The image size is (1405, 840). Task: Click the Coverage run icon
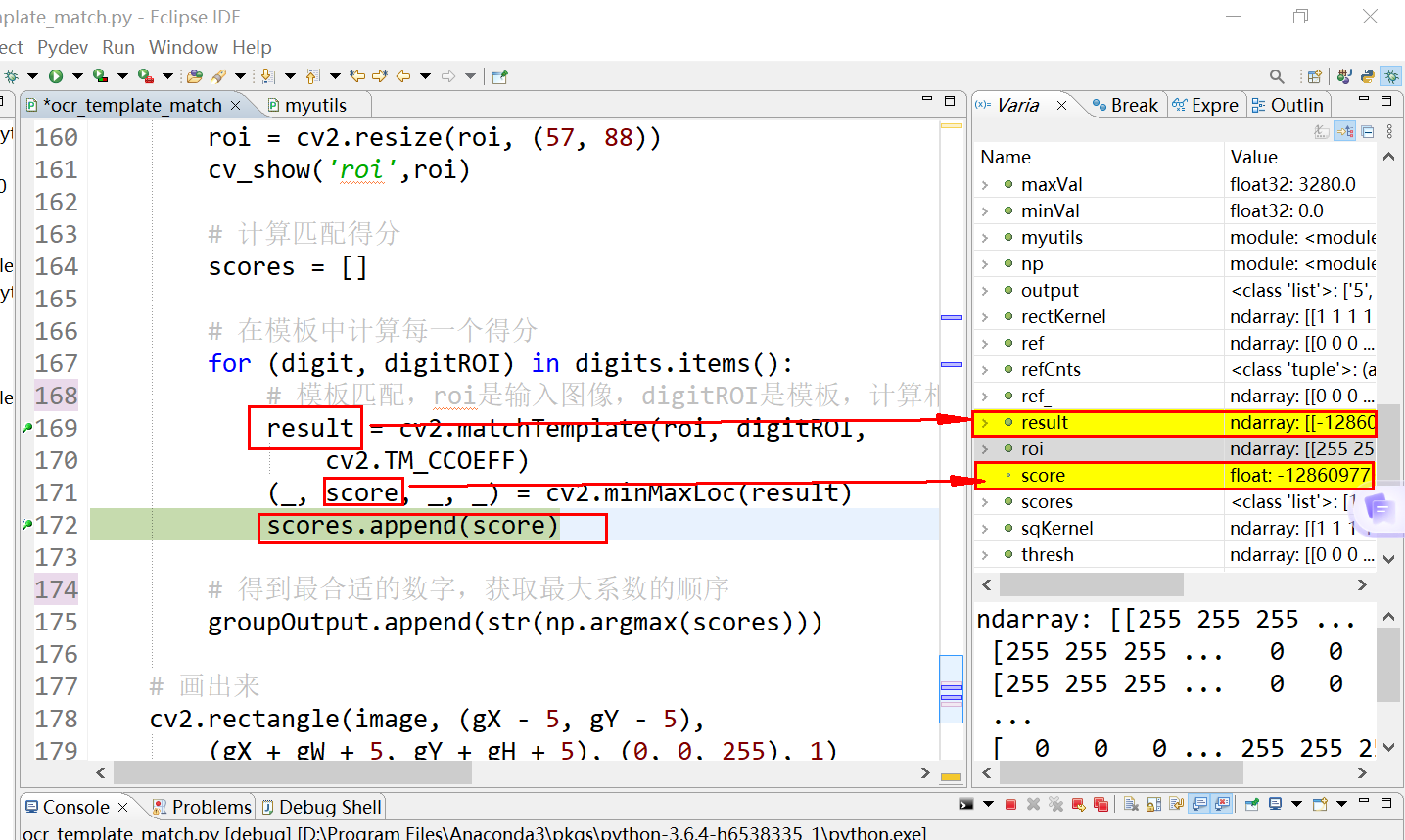pos(100,76)
